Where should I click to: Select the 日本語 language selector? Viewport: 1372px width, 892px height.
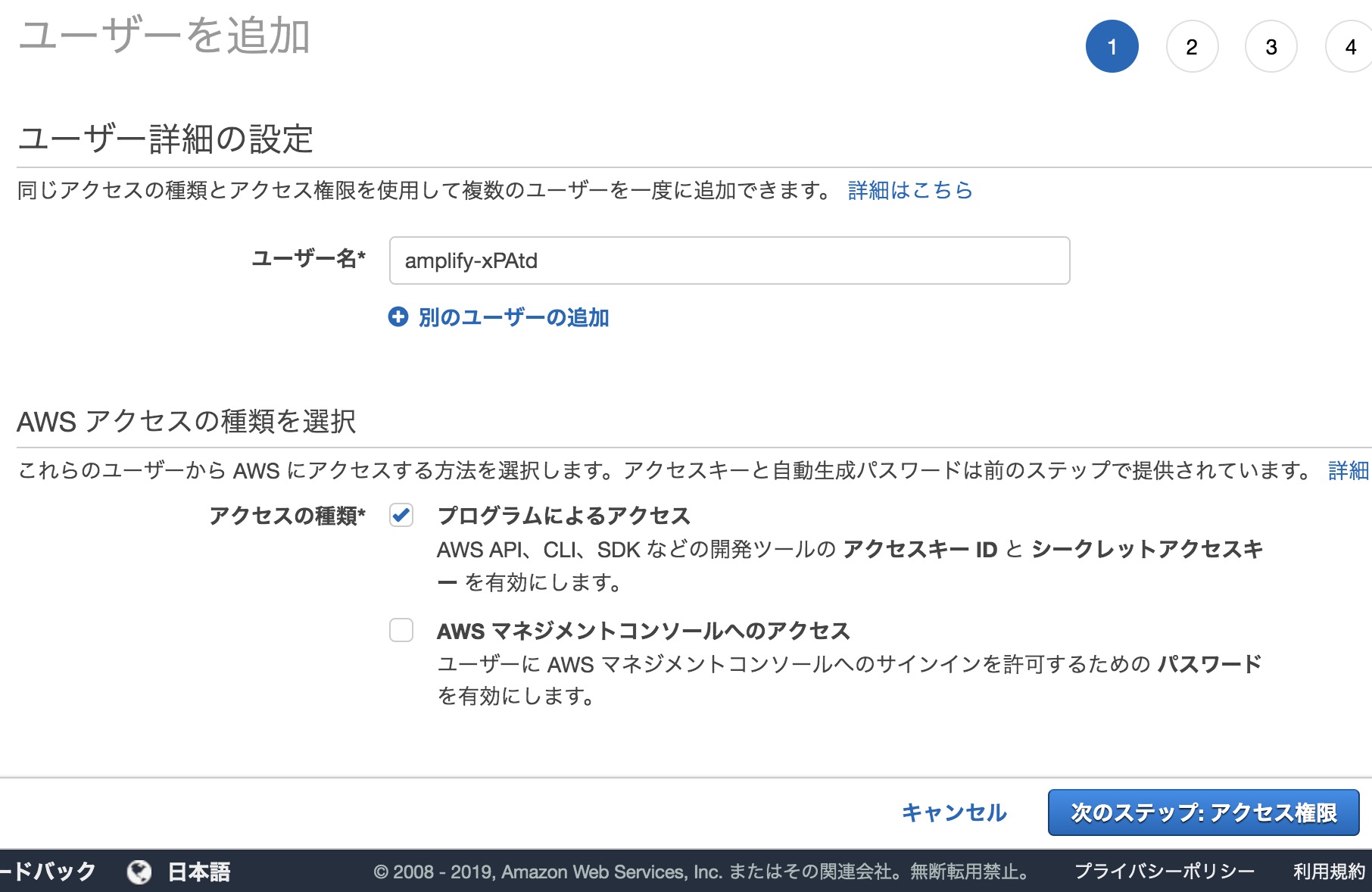click(198, 872)
